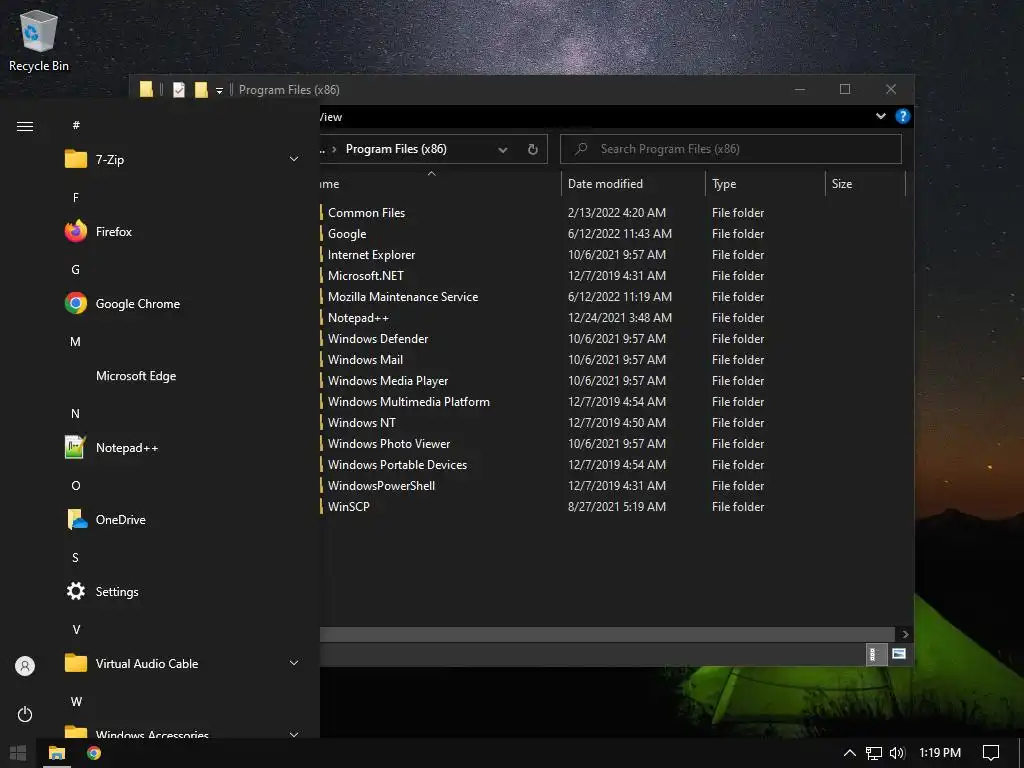1024x768 pixels.
Task: Switch to large icons view in status bar
Action: 899,654
